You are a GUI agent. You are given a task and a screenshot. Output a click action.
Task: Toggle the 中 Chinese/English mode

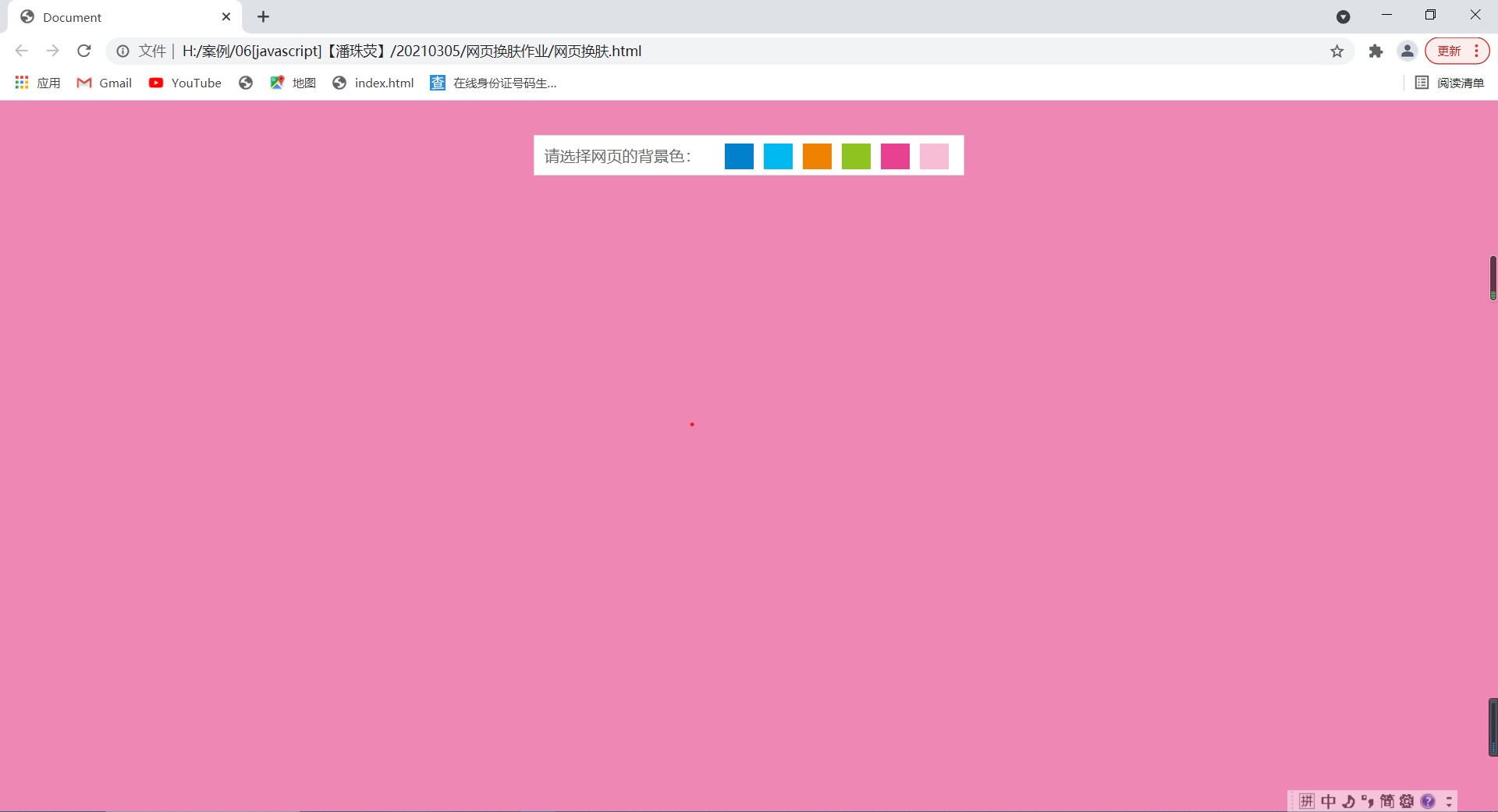(1328, 801)
